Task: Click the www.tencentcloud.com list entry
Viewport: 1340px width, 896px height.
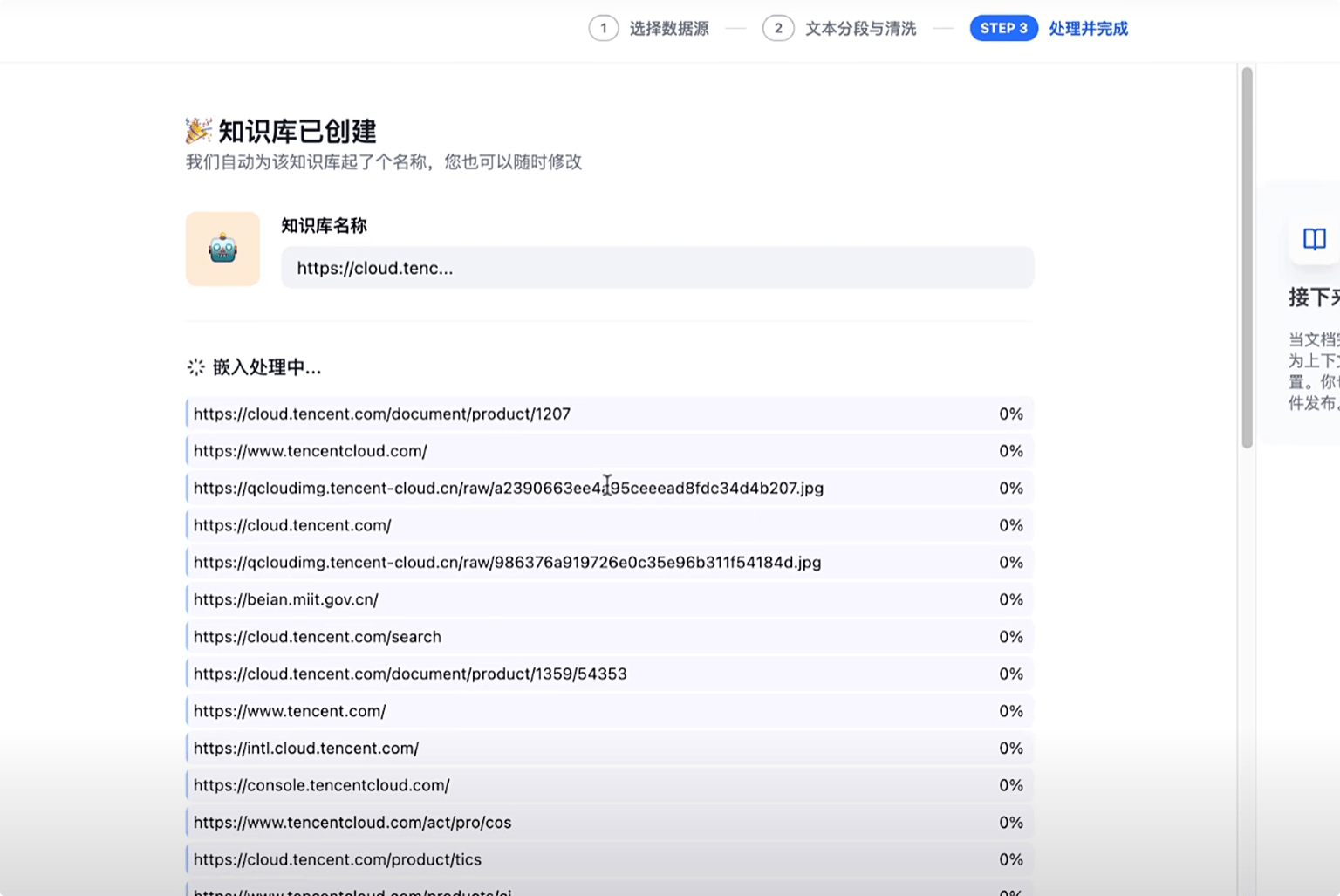Action: coord(609,450)
